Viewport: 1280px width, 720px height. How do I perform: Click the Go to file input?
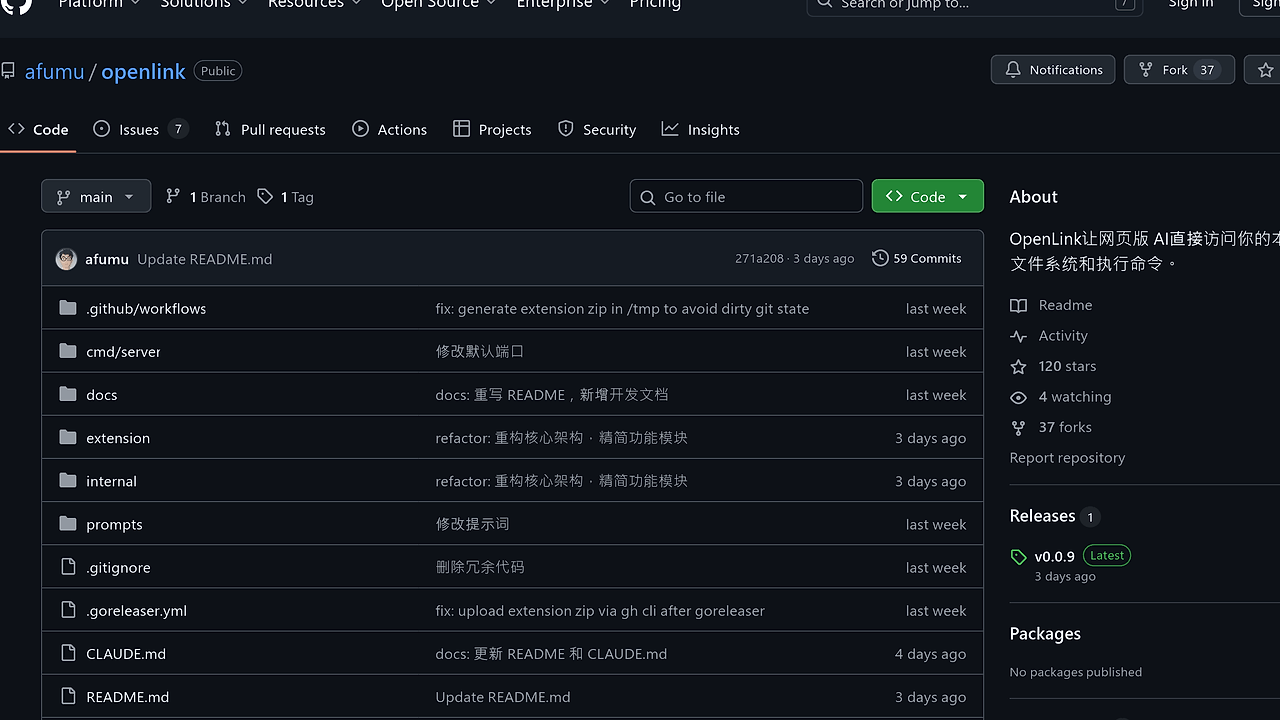coord(746,196)
